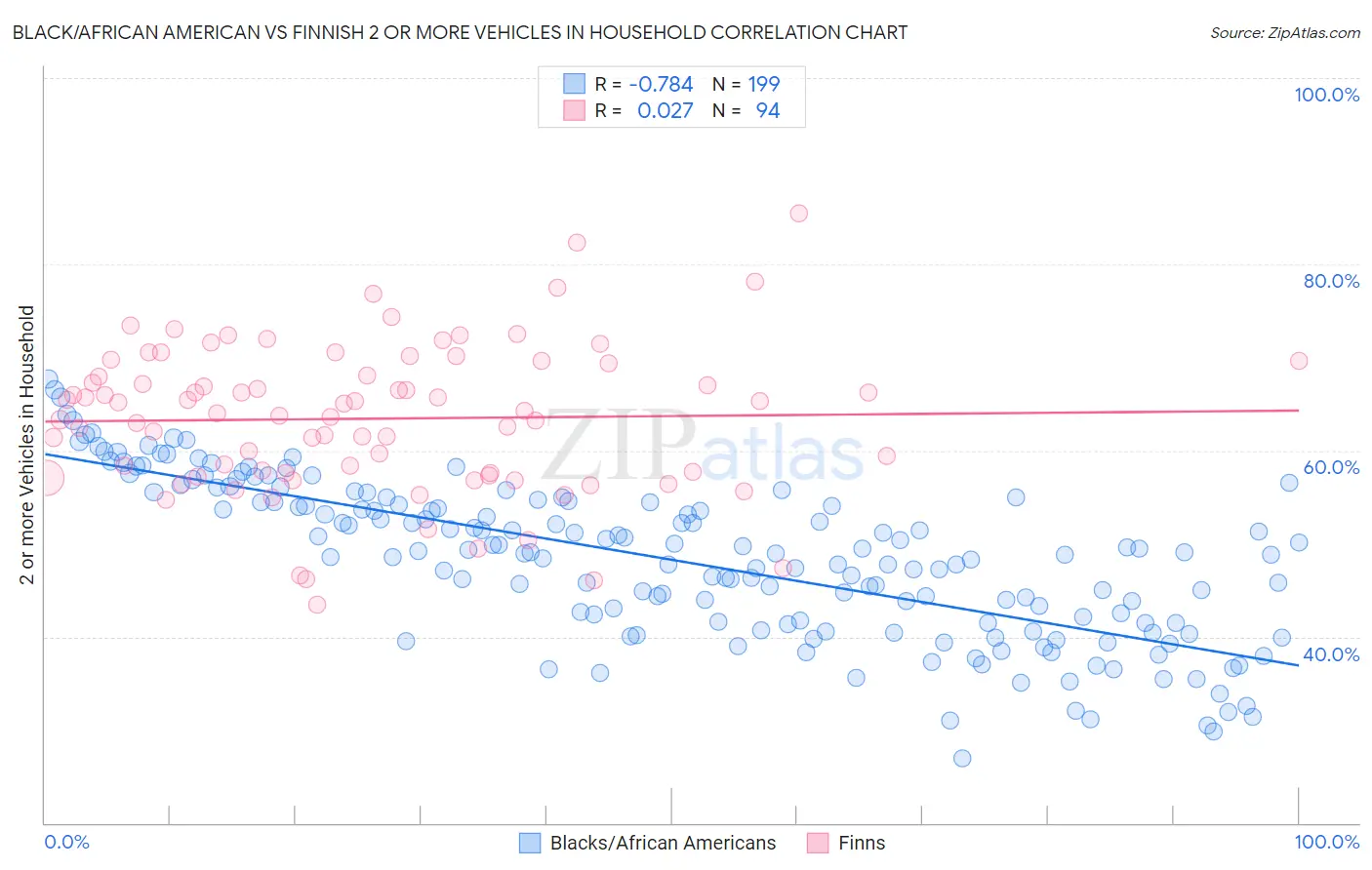
Task: Click the Blacks/African Americans legend swatch
Action: (x=530, y=843)
